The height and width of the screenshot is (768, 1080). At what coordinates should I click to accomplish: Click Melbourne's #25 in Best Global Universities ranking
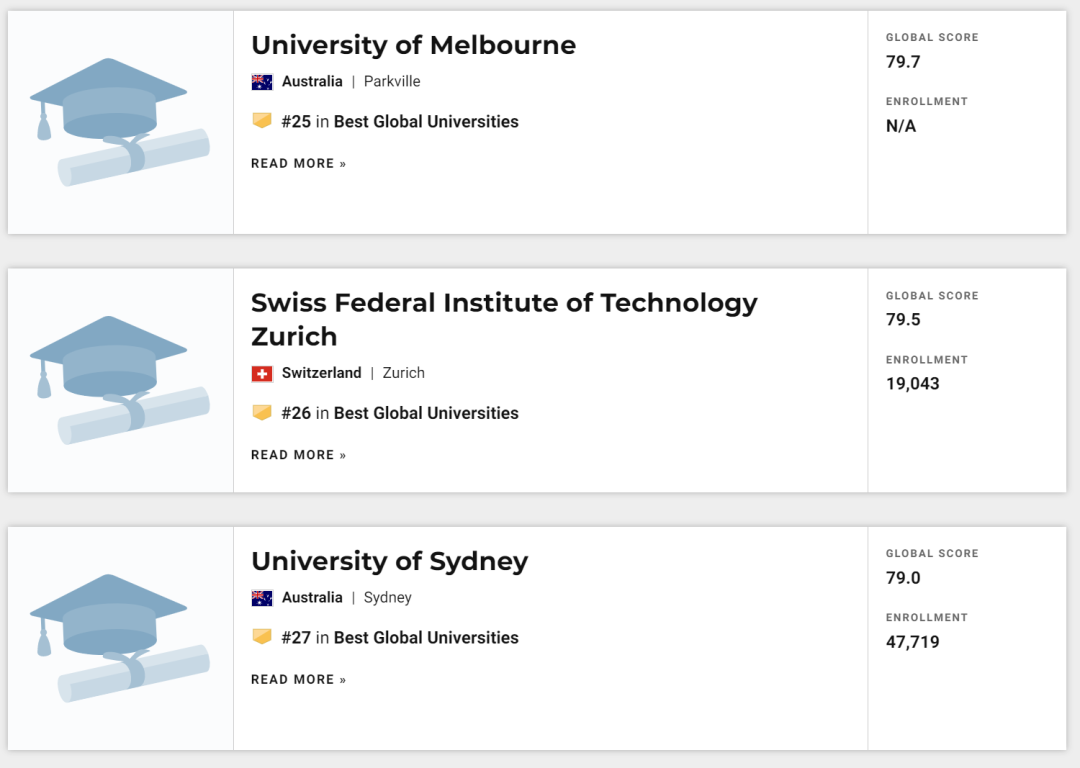pyautogui.click(x=400, y=122)
